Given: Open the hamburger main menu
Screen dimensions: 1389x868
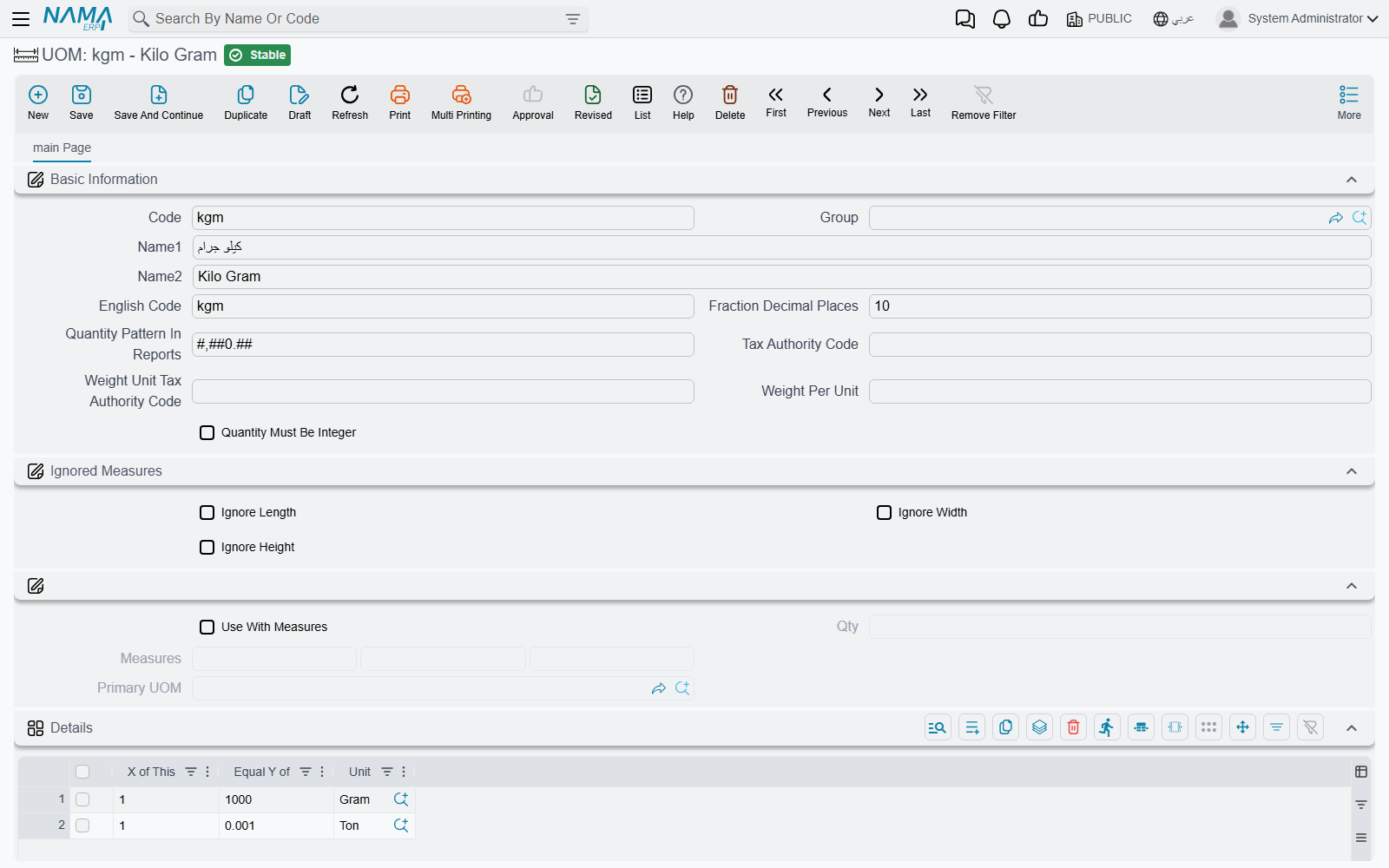Looking at the screenshot, I should [21, 18].
